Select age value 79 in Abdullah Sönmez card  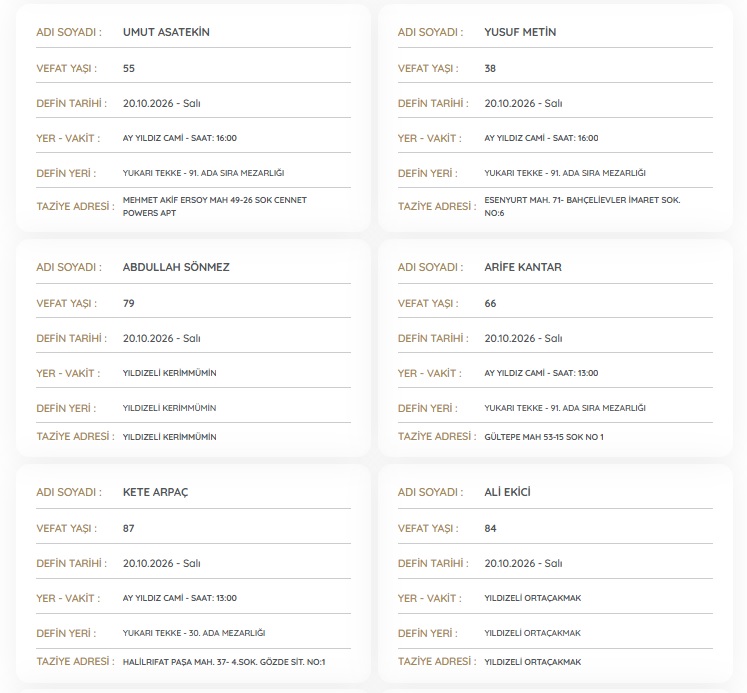pyautogui.click(x=129, y=303)
